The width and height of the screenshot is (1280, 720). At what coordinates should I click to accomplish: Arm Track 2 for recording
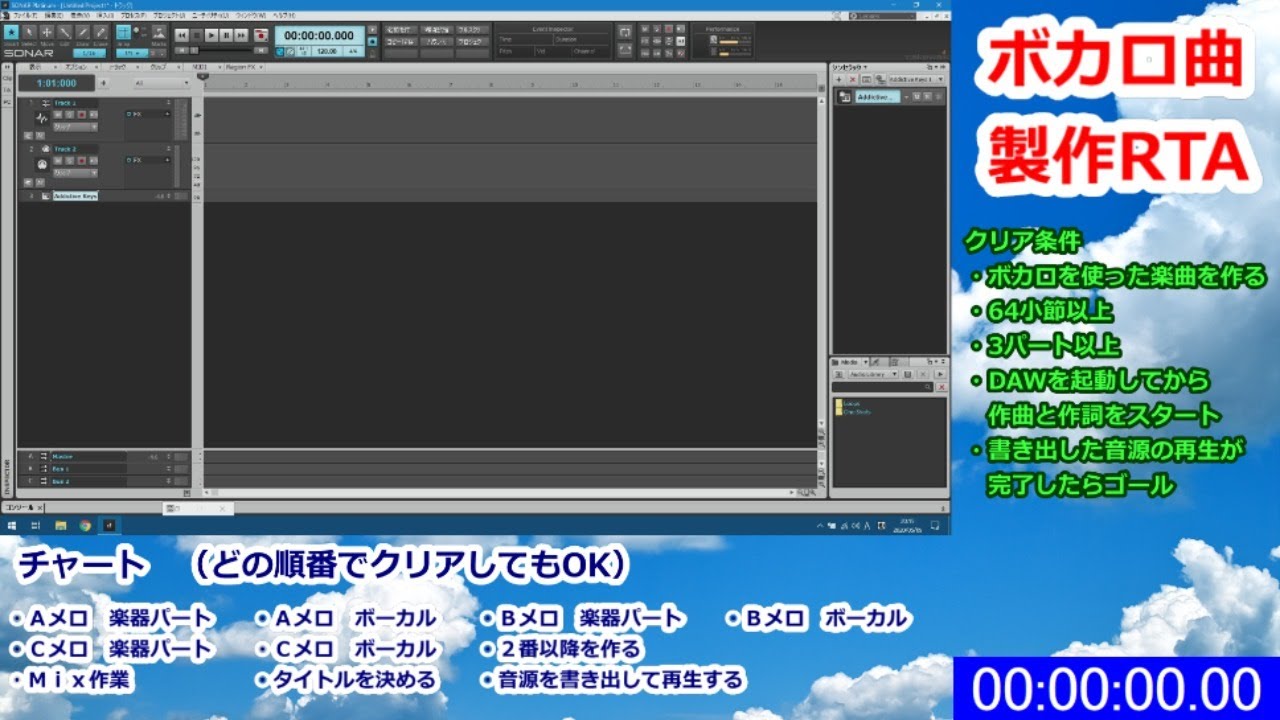click(82, 161)
